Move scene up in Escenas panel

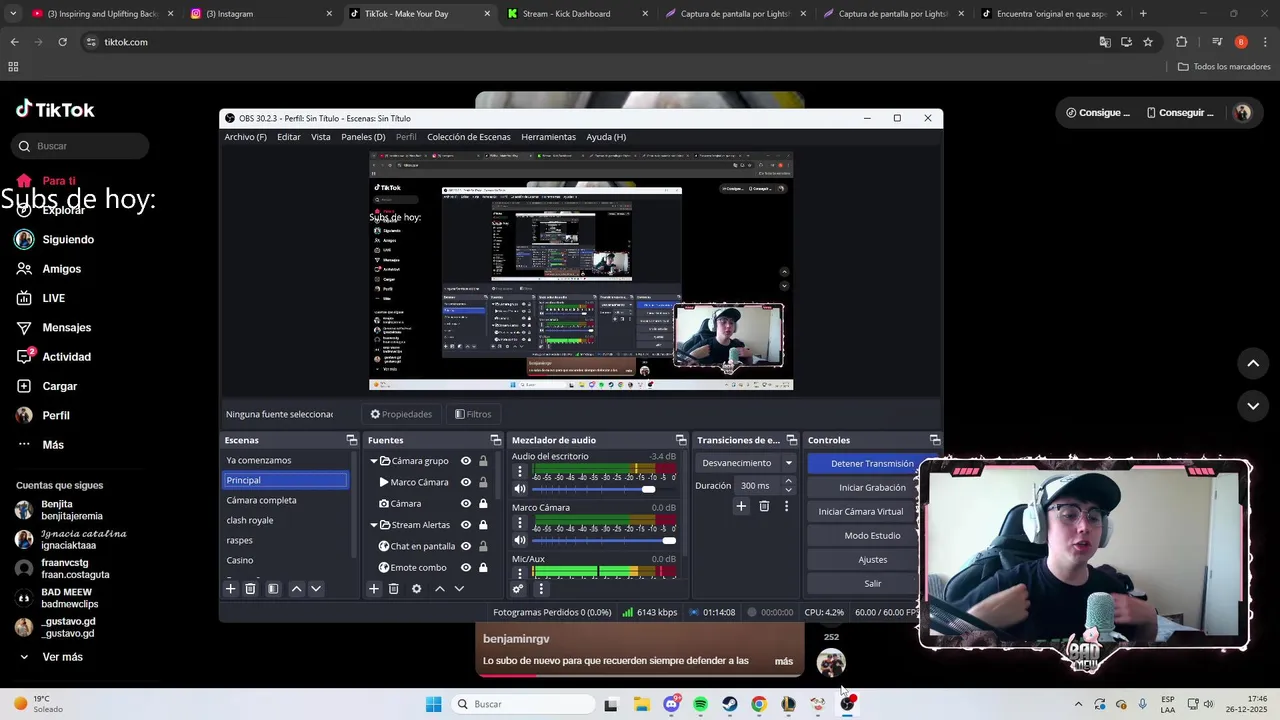coord(296,589)
